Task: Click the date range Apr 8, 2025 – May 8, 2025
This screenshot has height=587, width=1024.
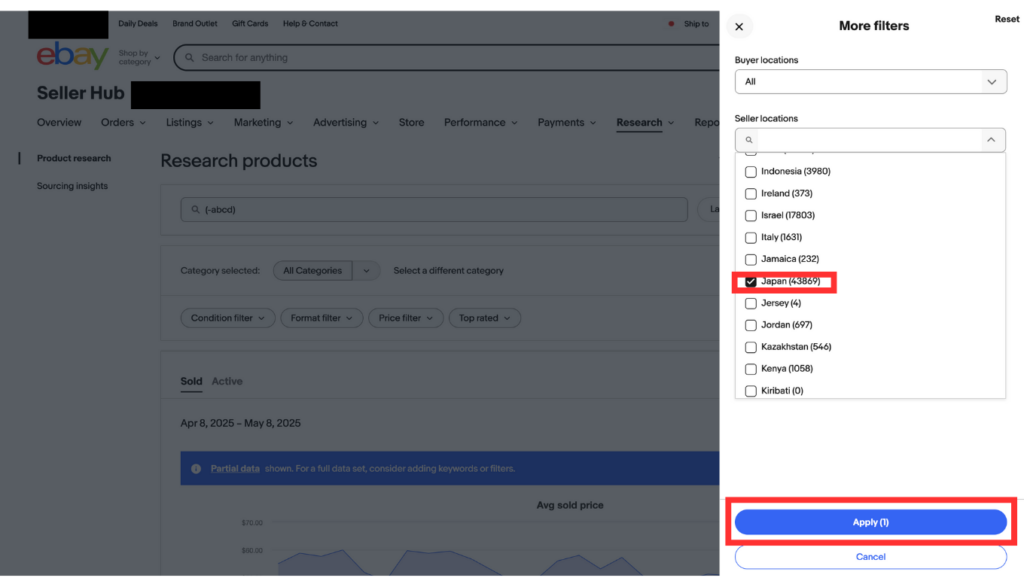Action: (240, 423)
